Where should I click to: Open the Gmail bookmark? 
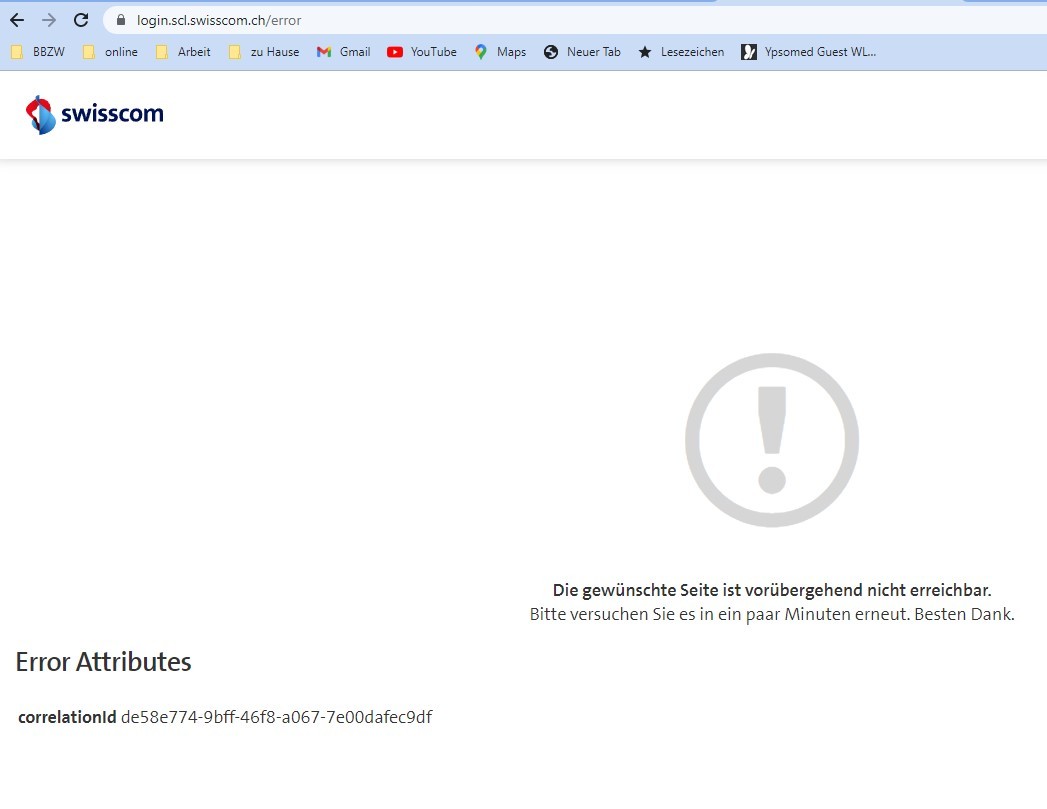[x=344, y=52]
